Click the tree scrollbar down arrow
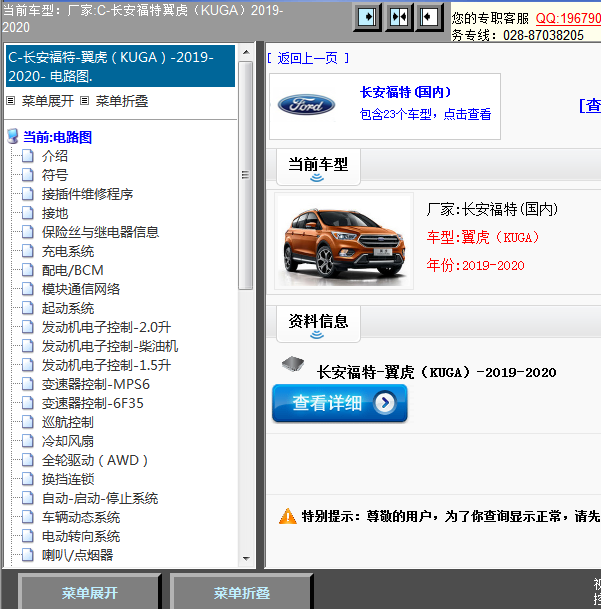The width and height of the screenshot is (601, 609). click(x=246, y=559)
